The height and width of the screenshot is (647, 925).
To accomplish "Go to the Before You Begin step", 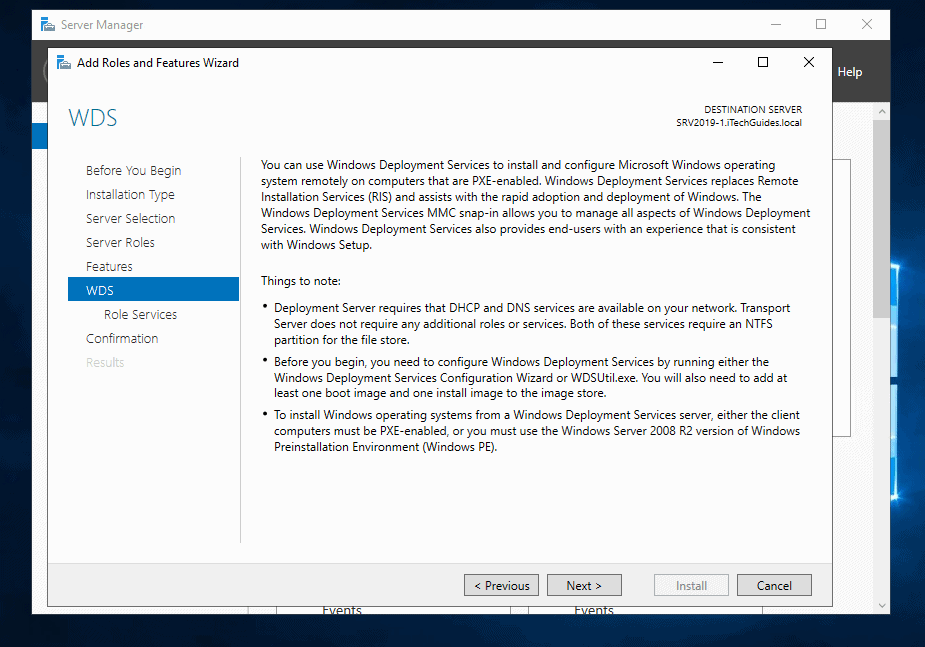I will (133, 171).
